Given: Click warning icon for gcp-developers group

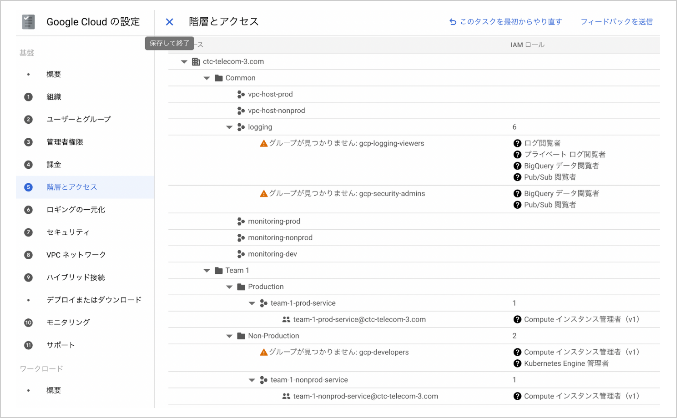Looking at the screenshot, I should (x=263, y=352).
